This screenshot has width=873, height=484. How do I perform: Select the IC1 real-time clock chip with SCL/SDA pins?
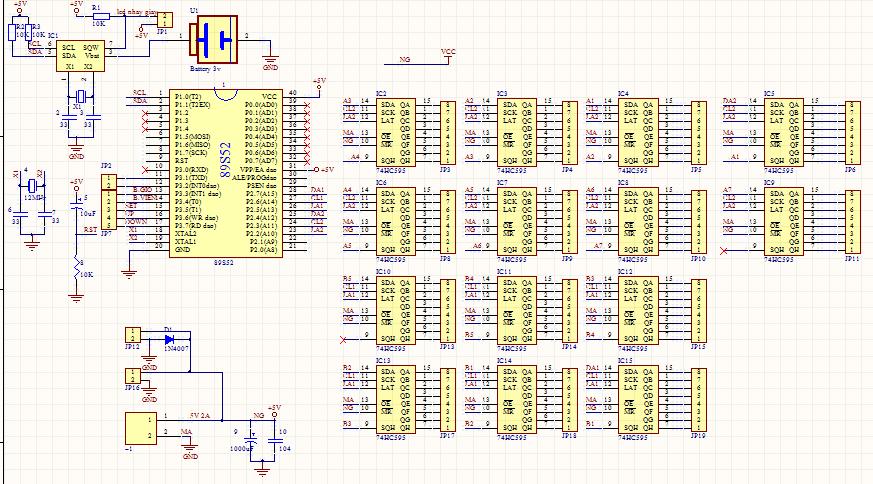(x=80, y=56)
